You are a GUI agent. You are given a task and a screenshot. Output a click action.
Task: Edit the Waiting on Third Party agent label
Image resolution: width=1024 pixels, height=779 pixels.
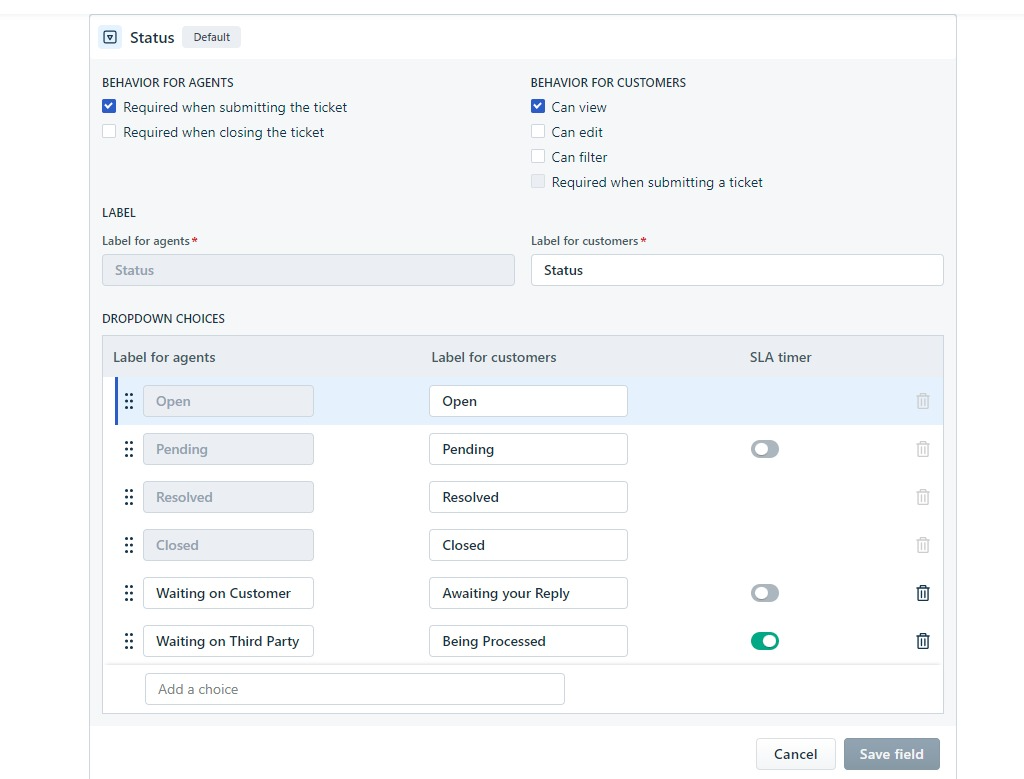pyautogui.click(x=228, y=641)
